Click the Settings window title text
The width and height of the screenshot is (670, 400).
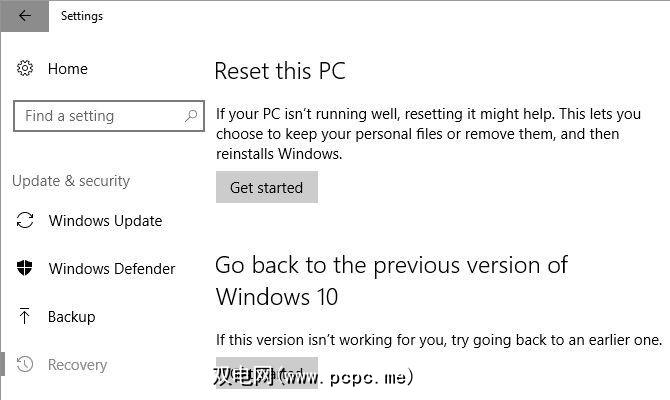(82, 16)
